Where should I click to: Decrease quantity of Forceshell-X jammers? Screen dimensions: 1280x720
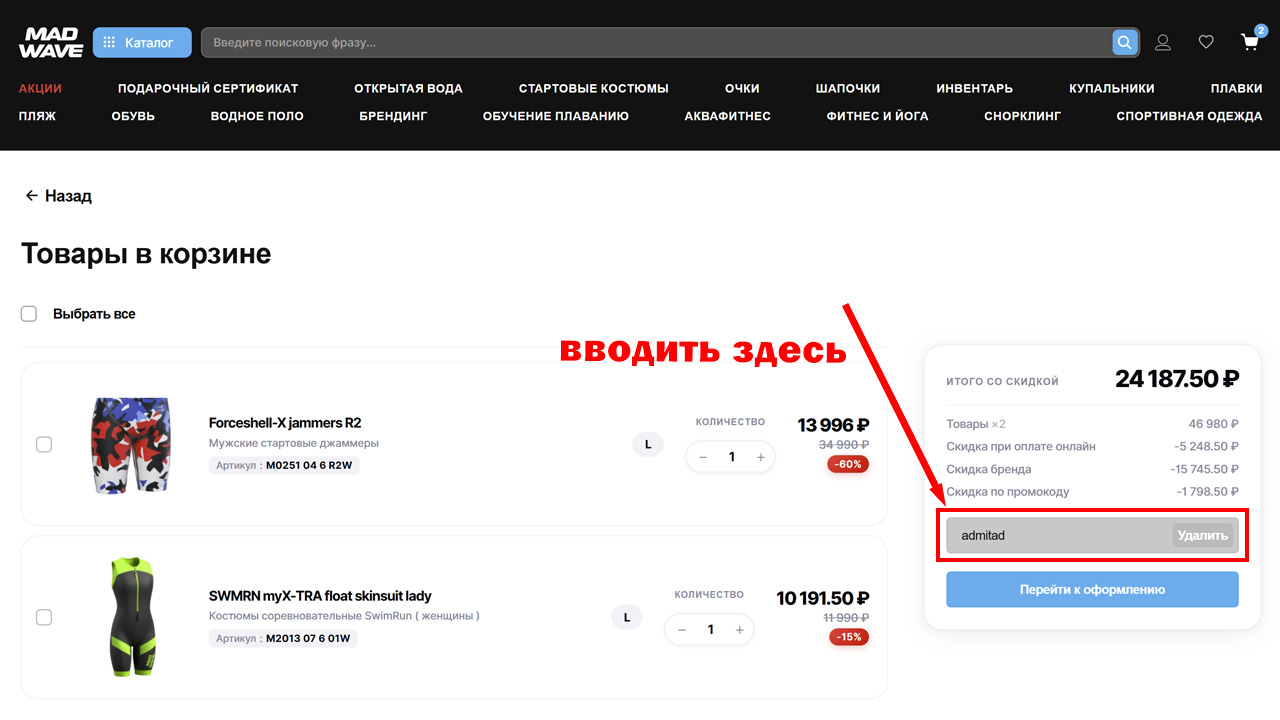[x=703, y=457]
